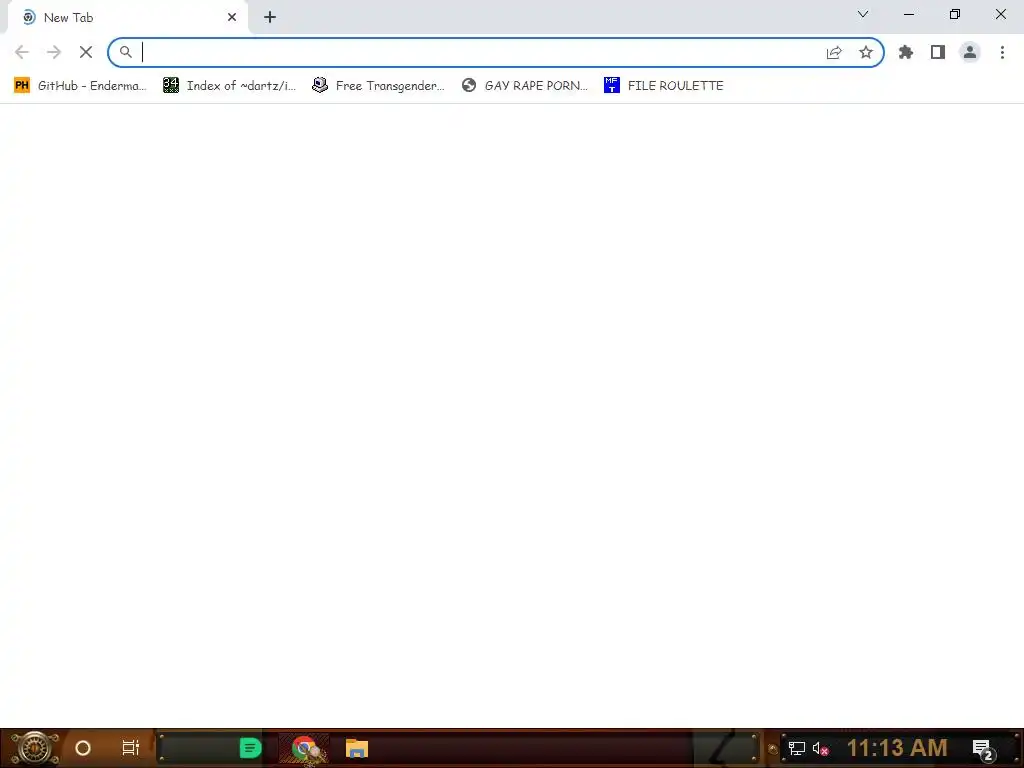Open the Extensions puzzle-piece menu
The width and height of the screenshot is (1024, 768).
point(906,52)
